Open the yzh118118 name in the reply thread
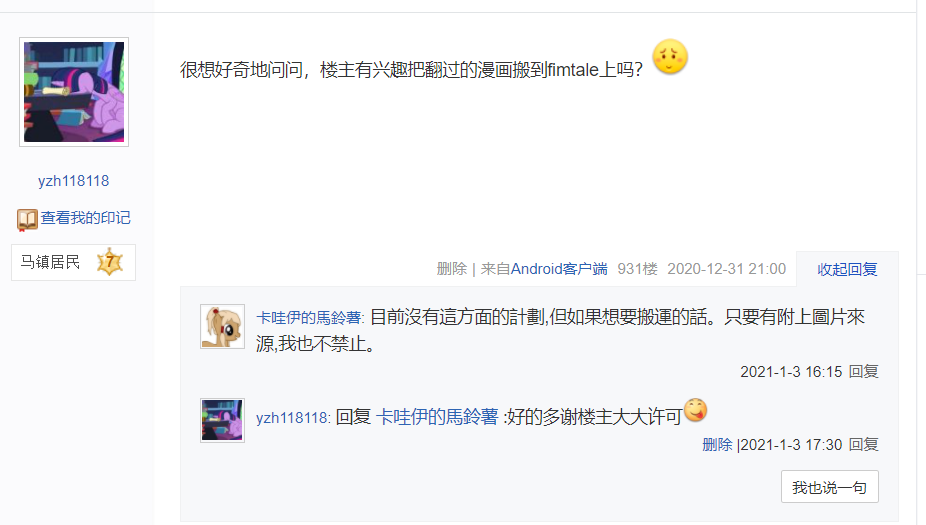Image resolution: width=926 pixels, height=525 pixels. tap(292, 418)
